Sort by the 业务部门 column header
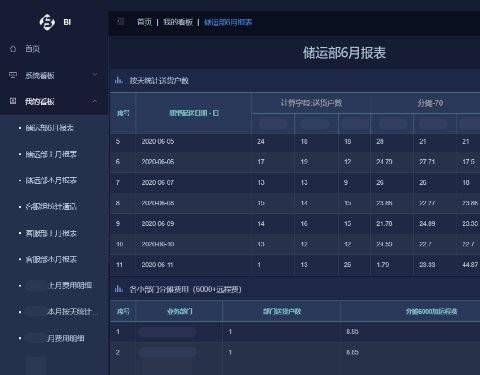The height and width of the screenshot is (375, 480). pyautogui.click(x=180, y=311)
